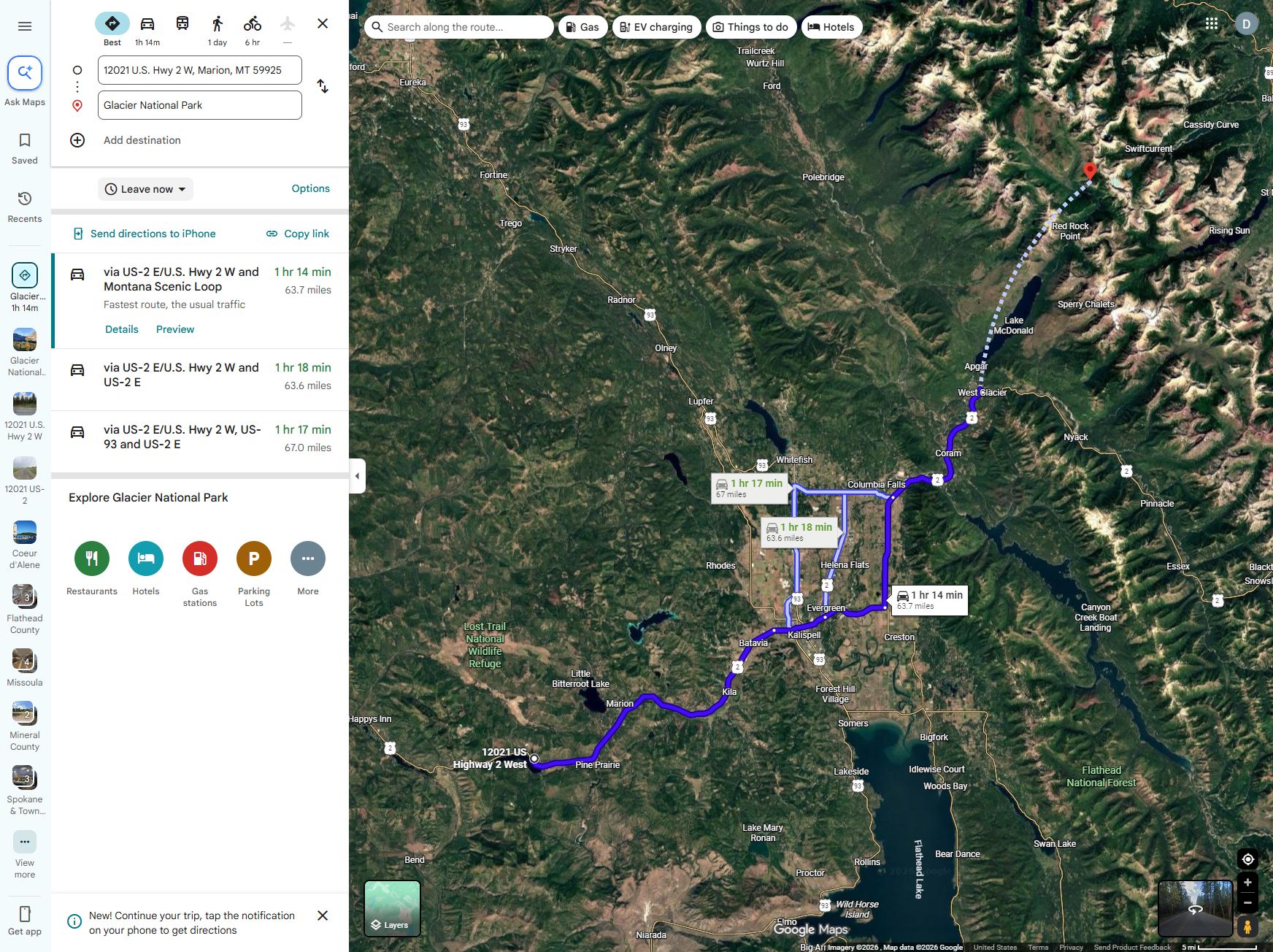The image size is (1273, 952).
Task: Copy link to directions
Action: point(298,234)
